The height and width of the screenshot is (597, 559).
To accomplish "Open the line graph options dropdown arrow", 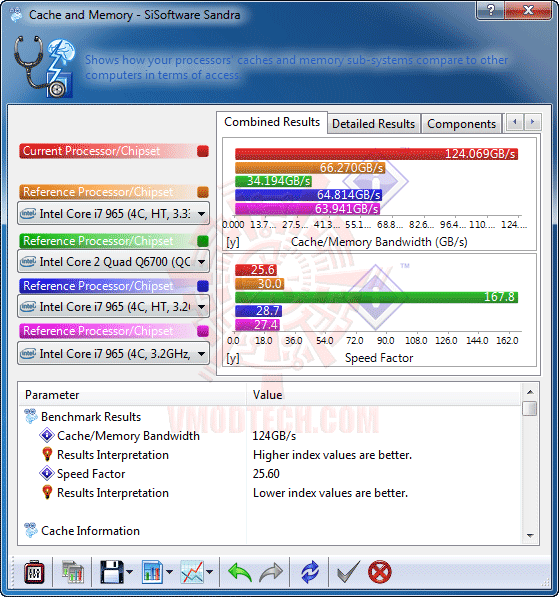I will [209, 572].
